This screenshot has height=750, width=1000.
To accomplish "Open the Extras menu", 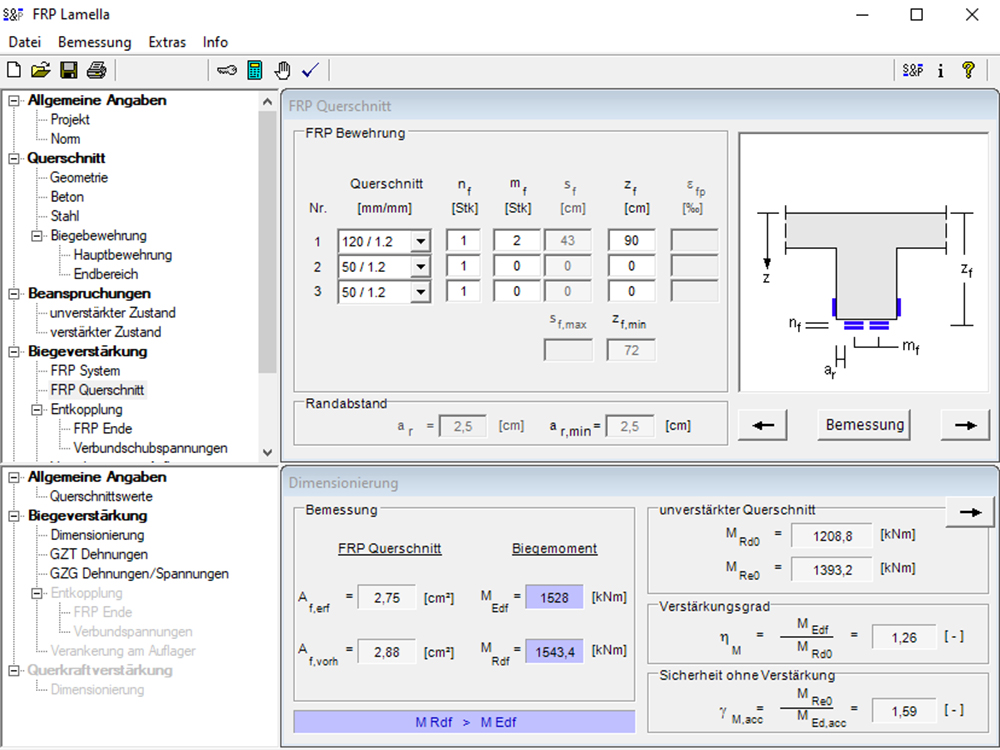I will pyautogui.click(x=167, y=42).
